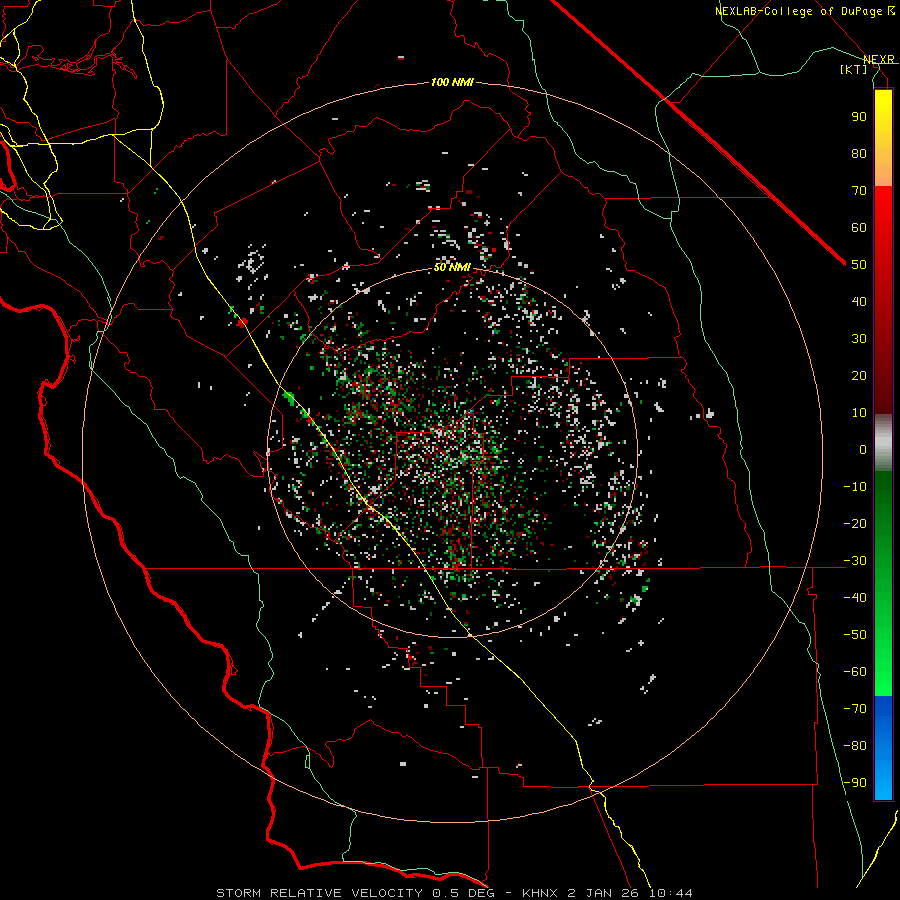The height and width of the screenshot is (900, 900).
Task: Click the 60 value on velocity scale
Action: [x=859, y=227]
